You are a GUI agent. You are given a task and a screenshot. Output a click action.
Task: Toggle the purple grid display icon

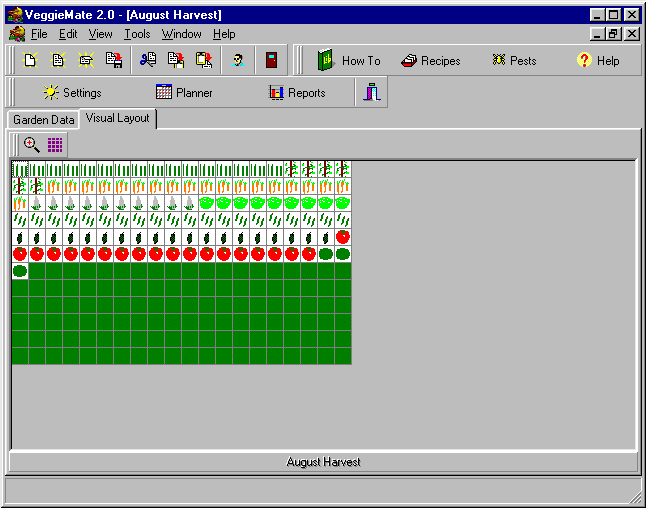[55, 144]
